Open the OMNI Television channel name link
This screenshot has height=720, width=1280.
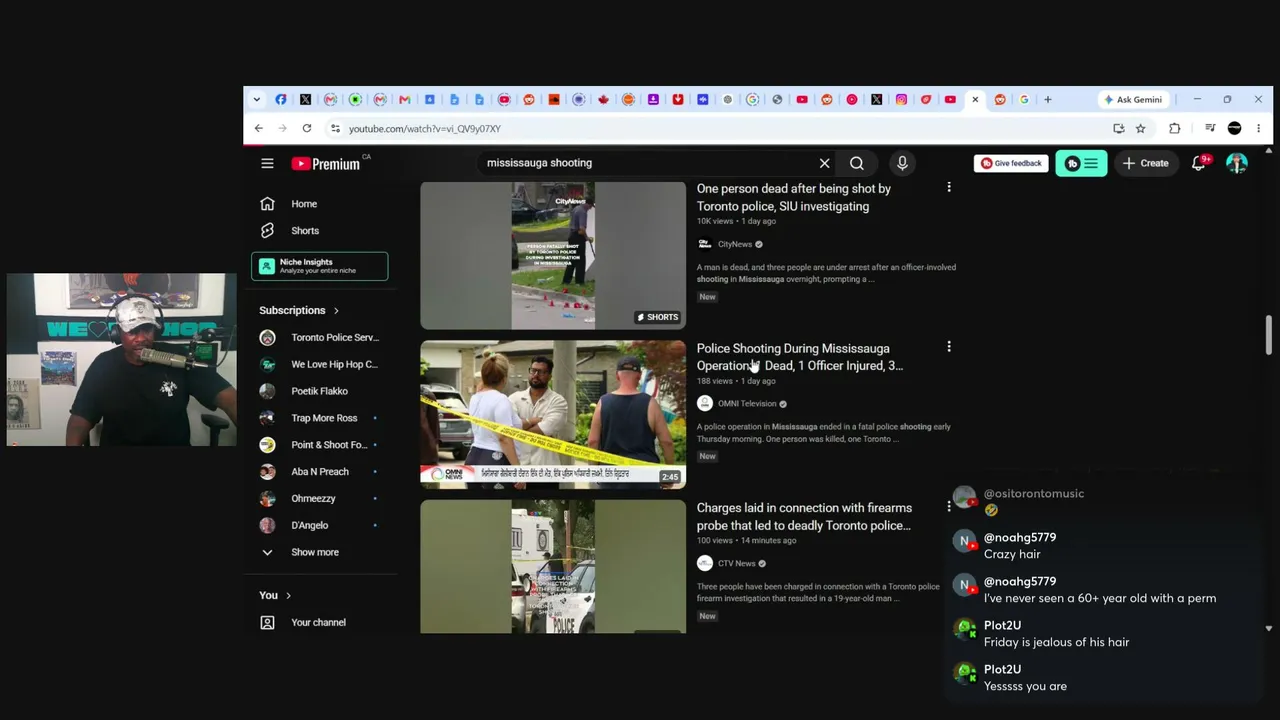pos(747,404)
